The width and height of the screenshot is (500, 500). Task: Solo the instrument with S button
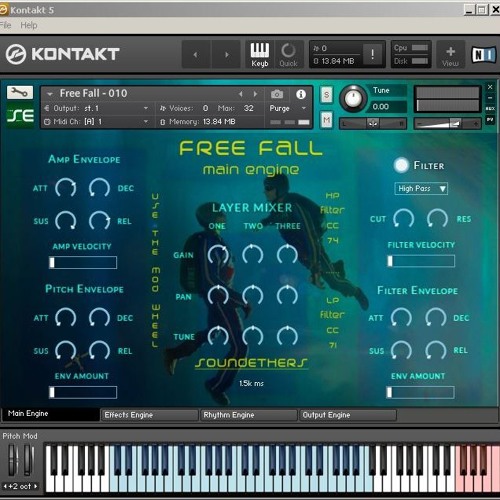tap(326, 95)
